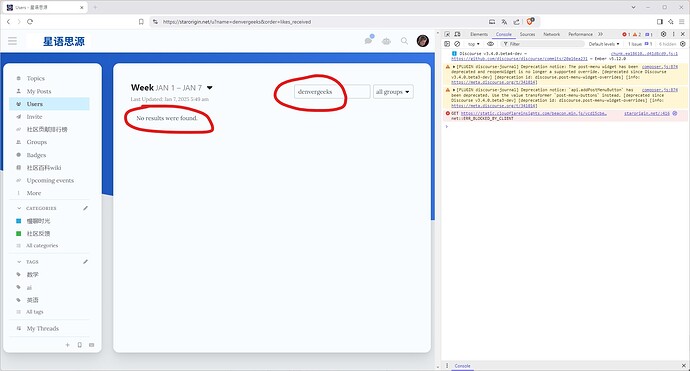Click the plus icon in the sidebar footer
This screenshot has height=371, width=690.
point(67,345)
